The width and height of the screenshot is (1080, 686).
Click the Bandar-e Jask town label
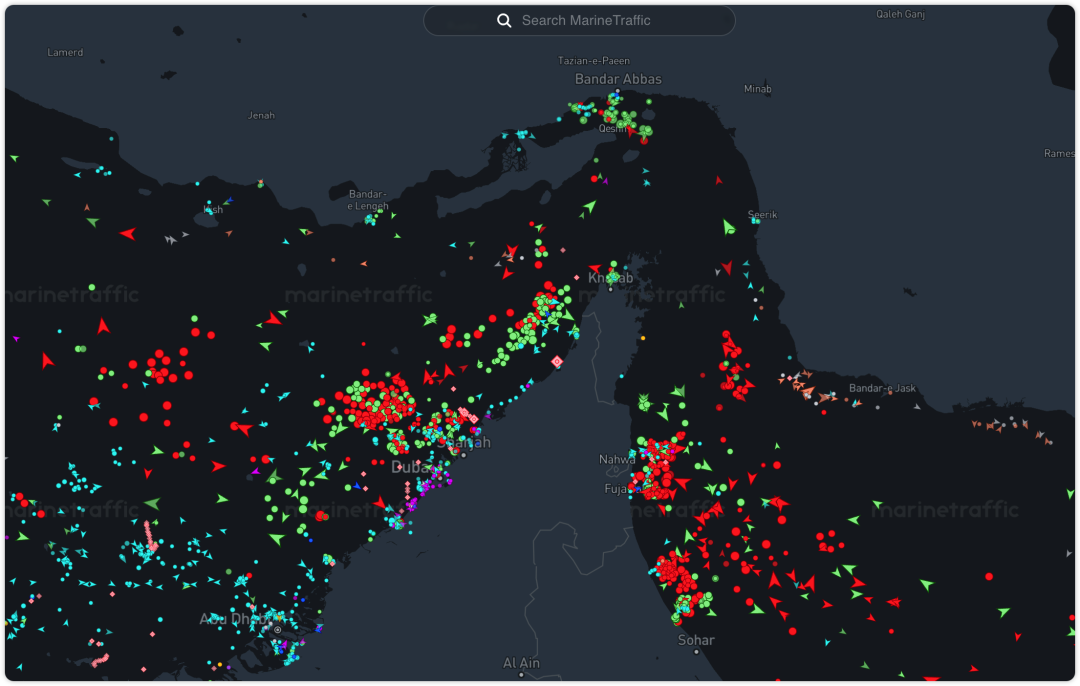coord(881,388)
